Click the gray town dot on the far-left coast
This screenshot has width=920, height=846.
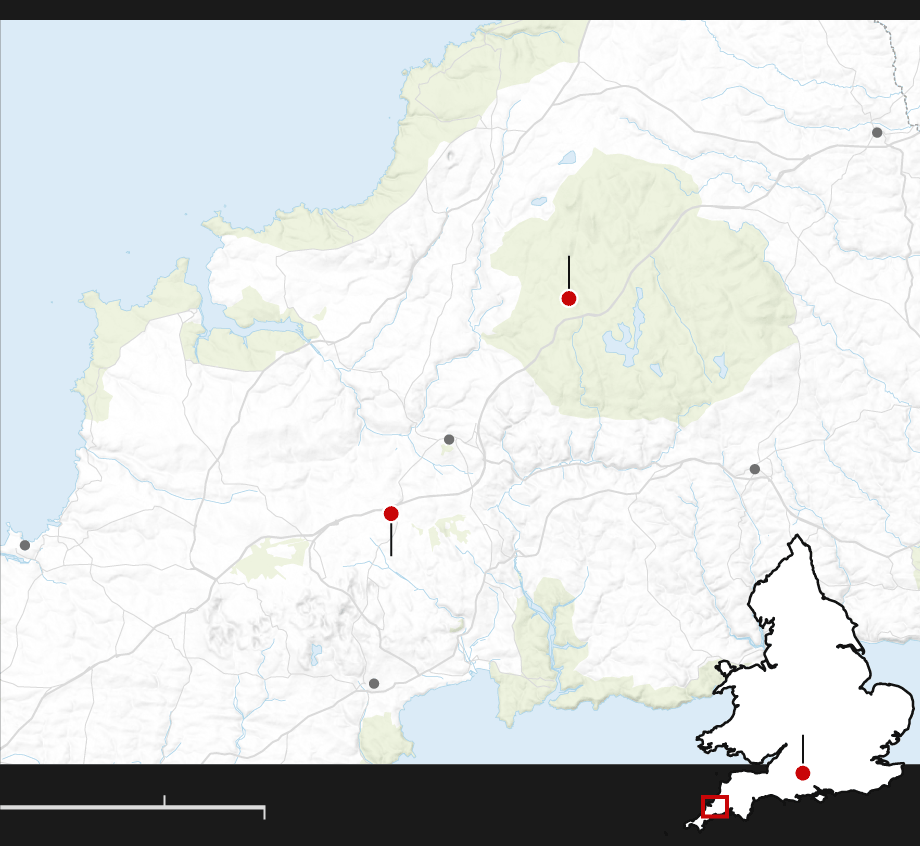[25, 545]
